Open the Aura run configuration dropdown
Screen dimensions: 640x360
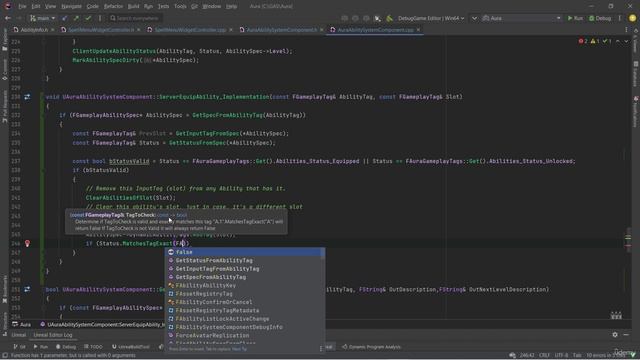pyautogui.click(x=521, y=18)
